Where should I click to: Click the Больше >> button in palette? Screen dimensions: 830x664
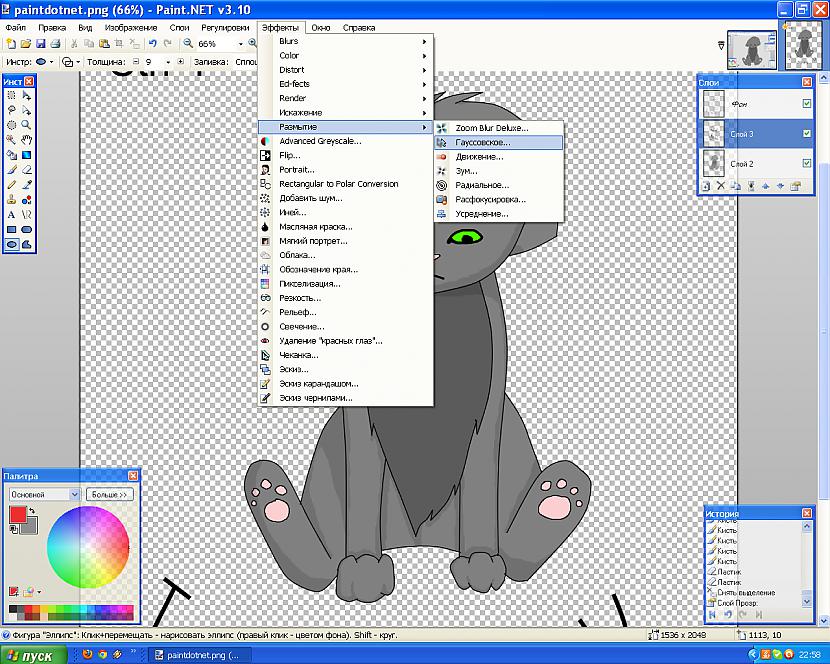click(x=110, y=494)
